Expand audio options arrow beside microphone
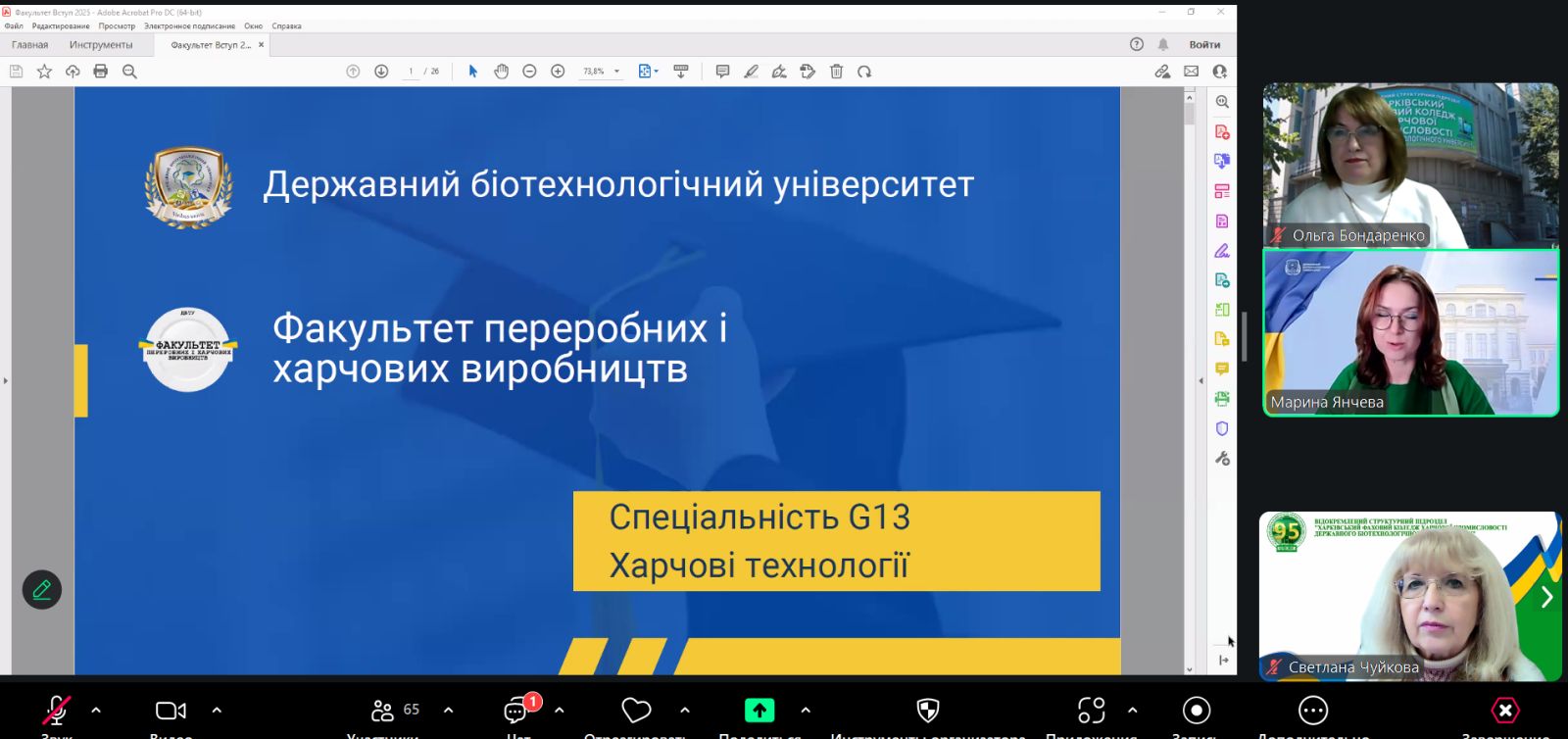1568x739 pixels. 96,710
